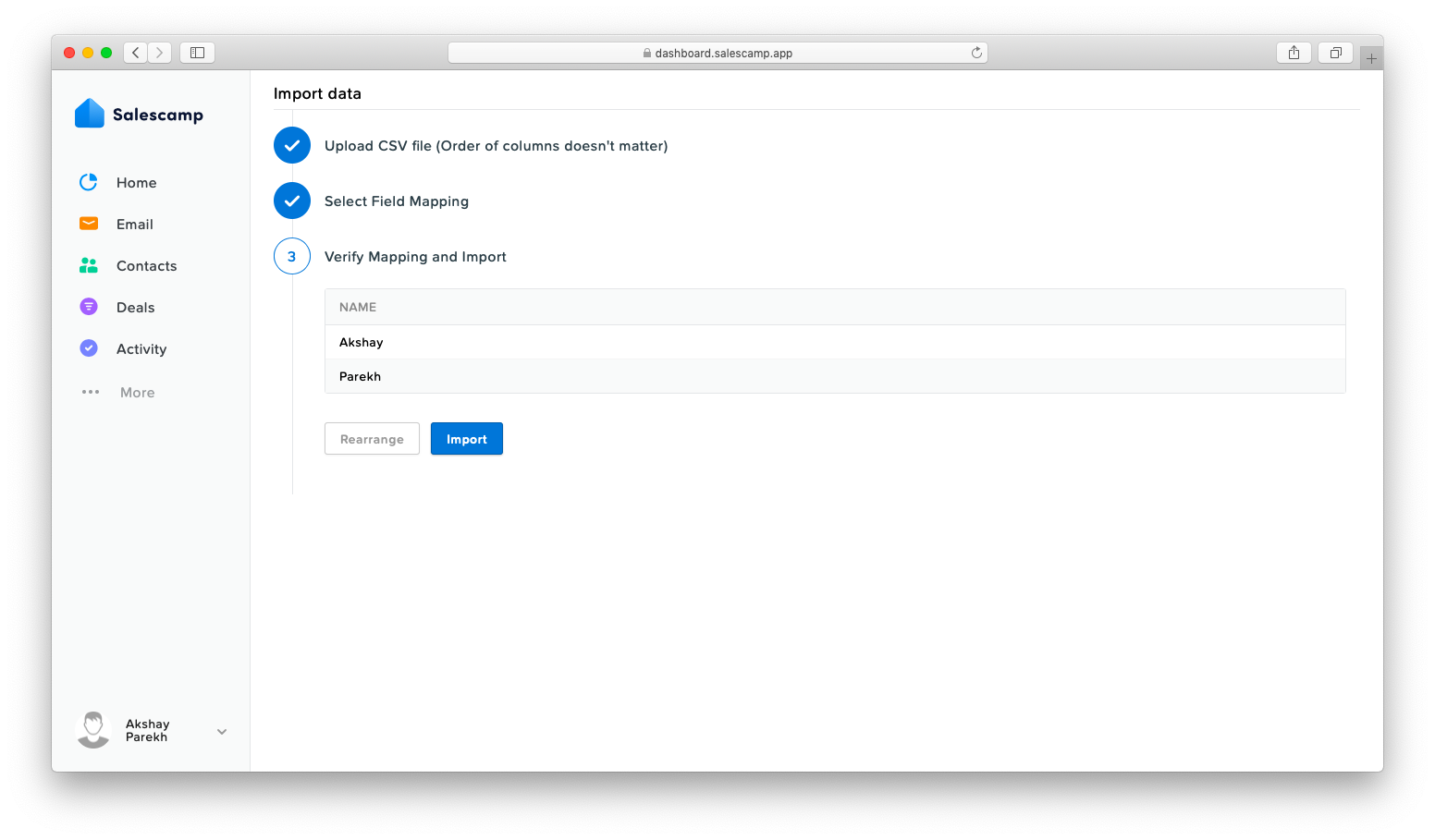Click the Salescamp logo icon
The image size is (1435, 840).
coord(90,113)
